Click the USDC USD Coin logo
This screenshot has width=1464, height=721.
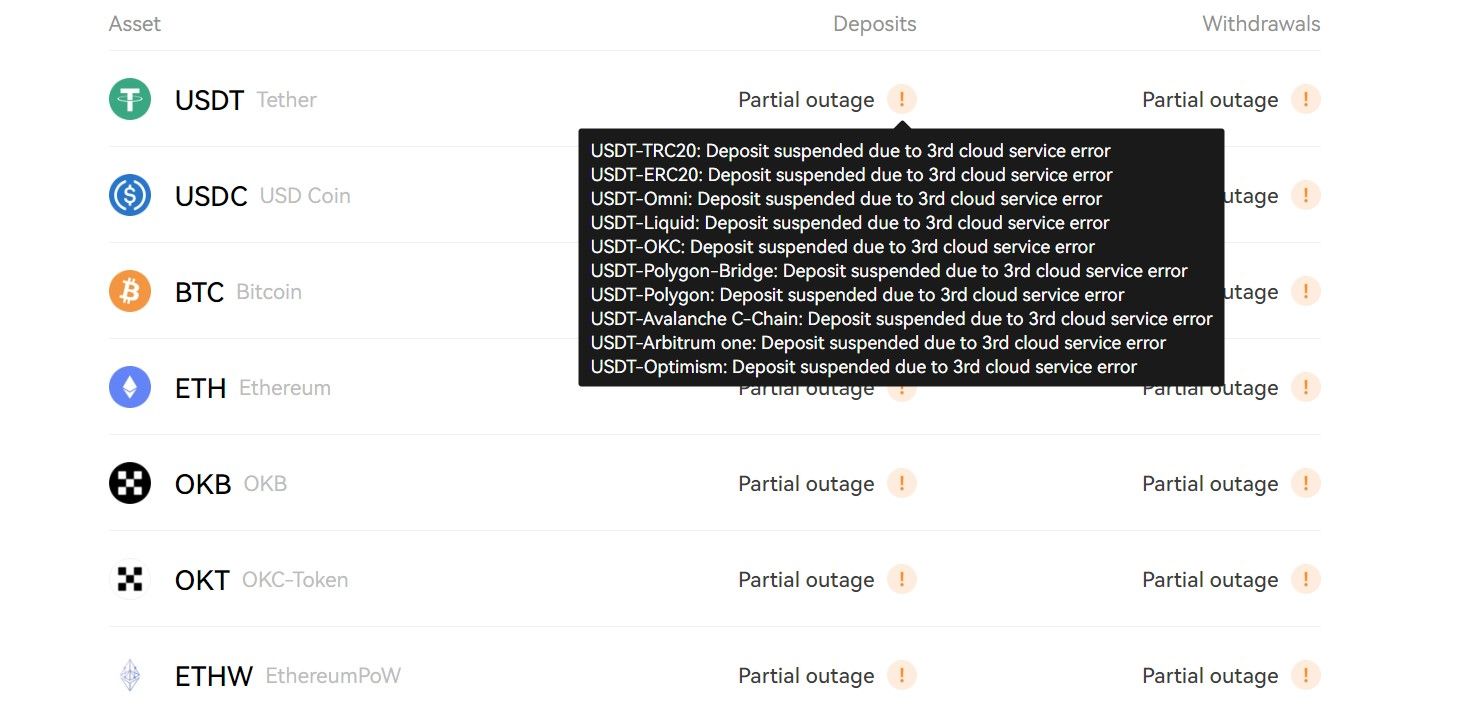(x=130, y=195)
